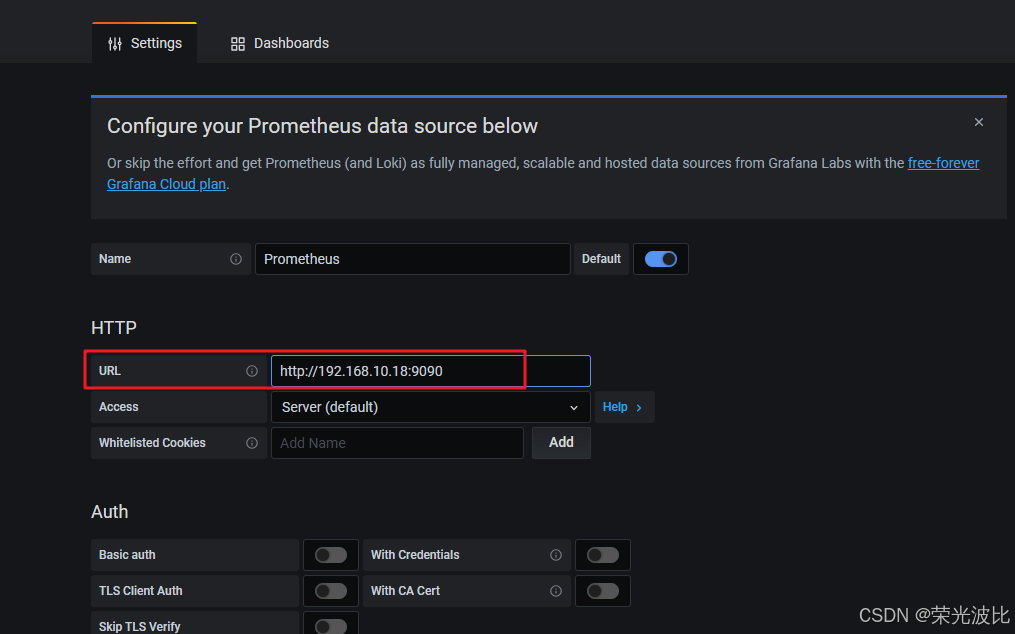This screenshot has height=634, width=1015.
Task: Click the With CA Cert info icon
Action: coord(555,591)
